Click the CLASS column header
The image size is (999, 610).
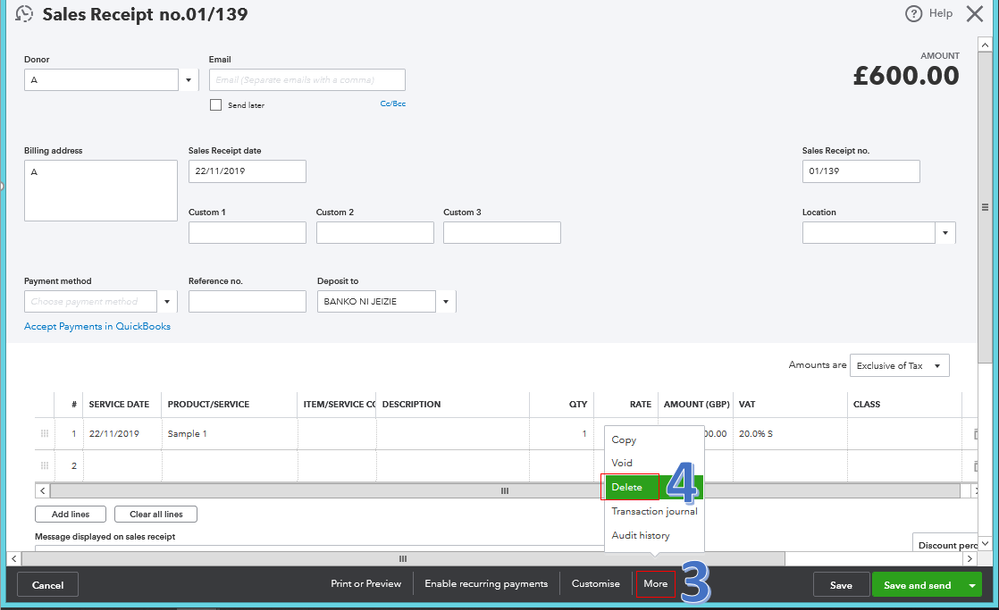[866, 404]
